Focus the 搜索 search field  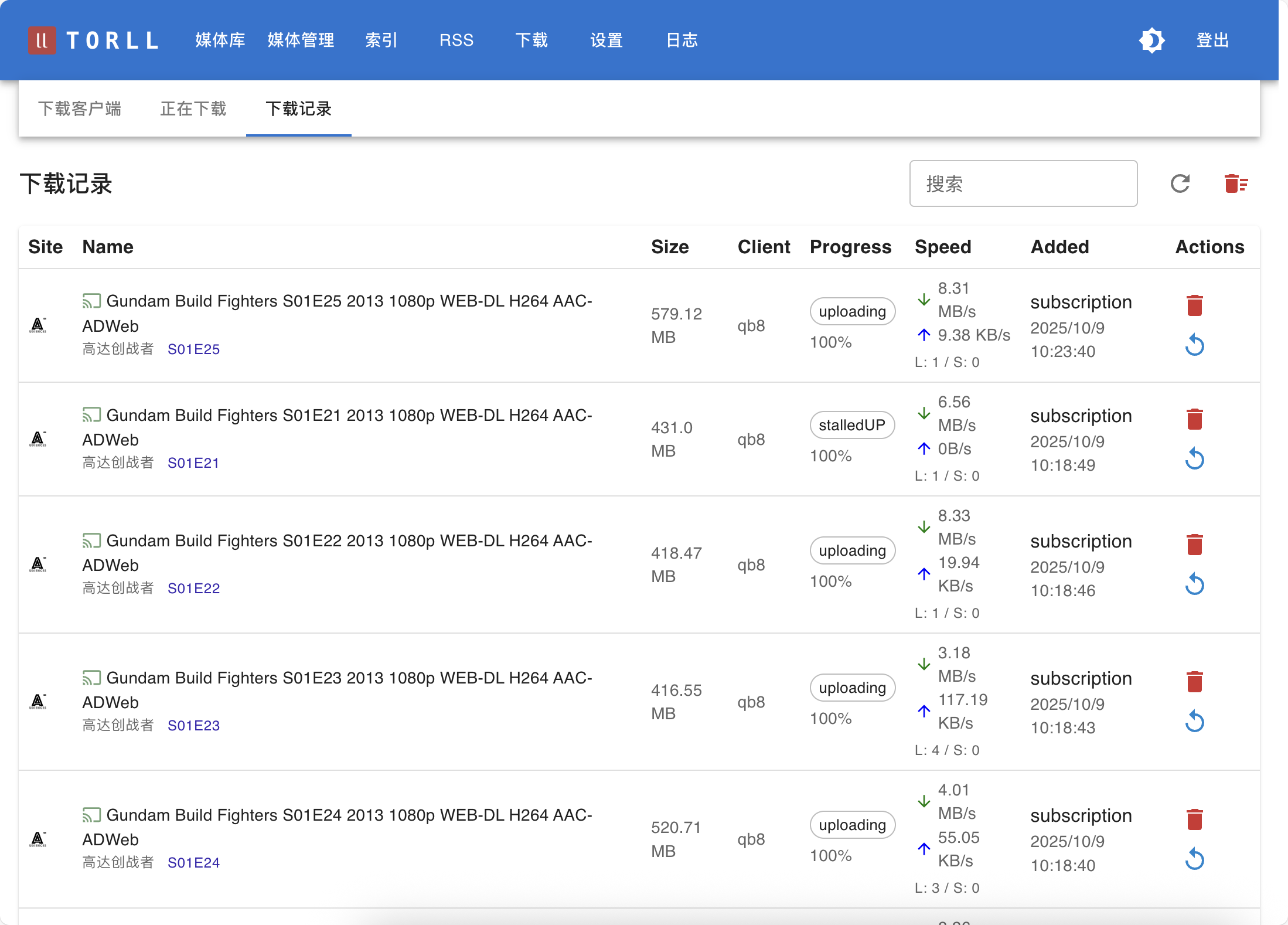(1023, 183)
